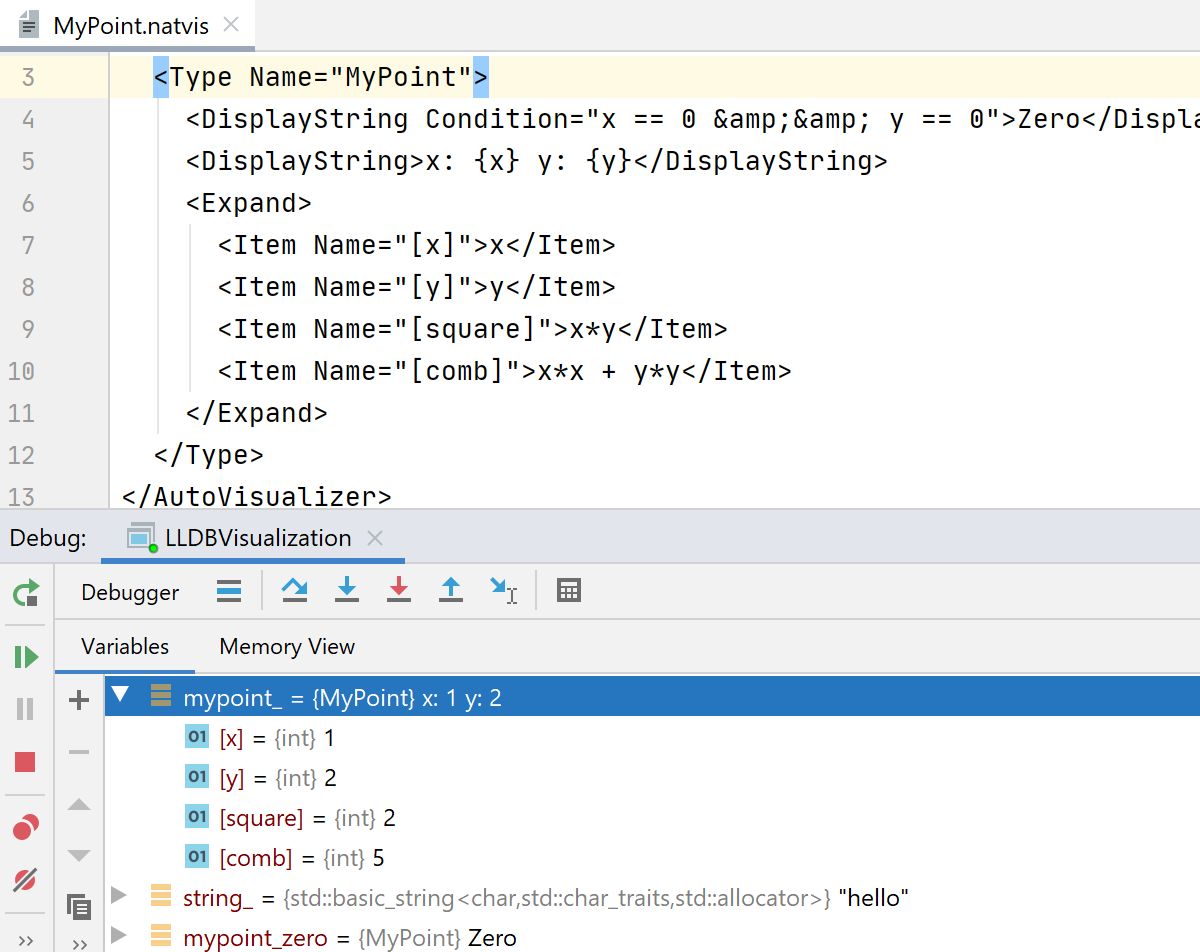The width and height of the screenshot is (1200, 952).
Task: Rerun the LLDBVisualization debug session
Action: pyautogui.click(x=26, y=593)
